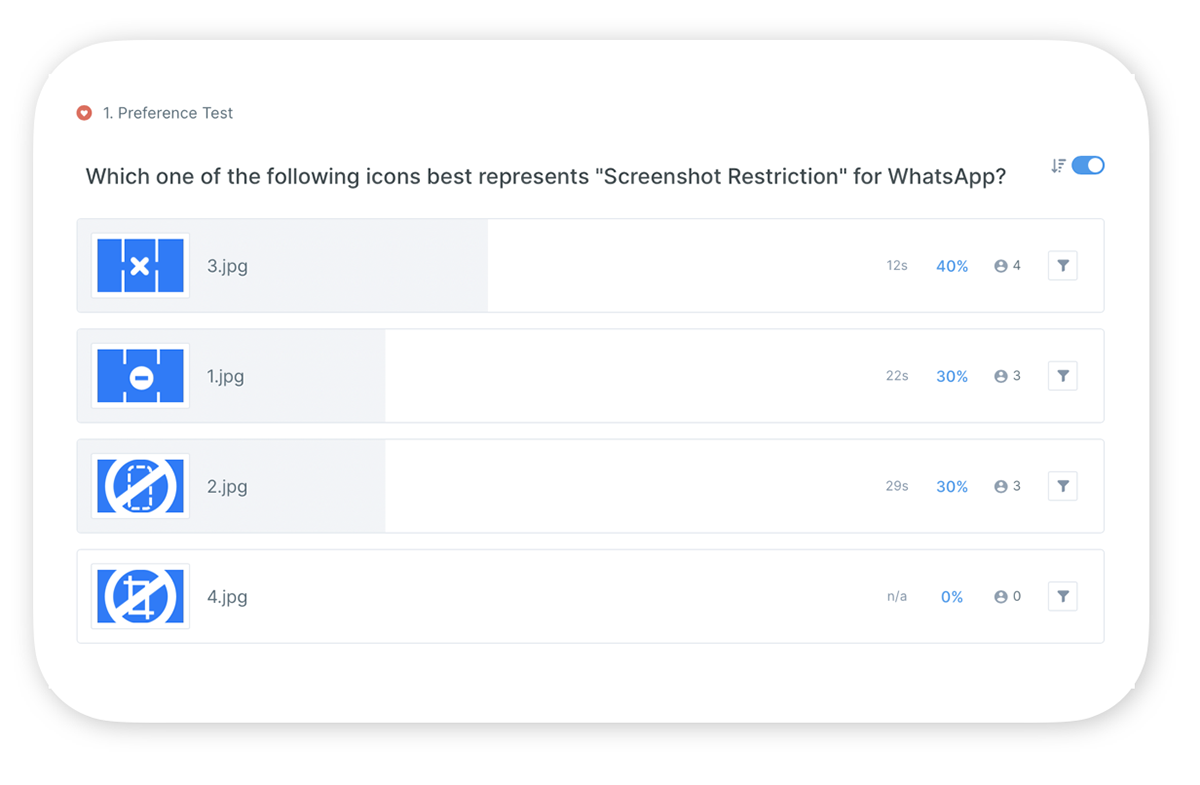Viewport: 1200px width, 785px height.
Task: Click the participant count icon for 3.jpg
Action: (x=1000, y=266)
